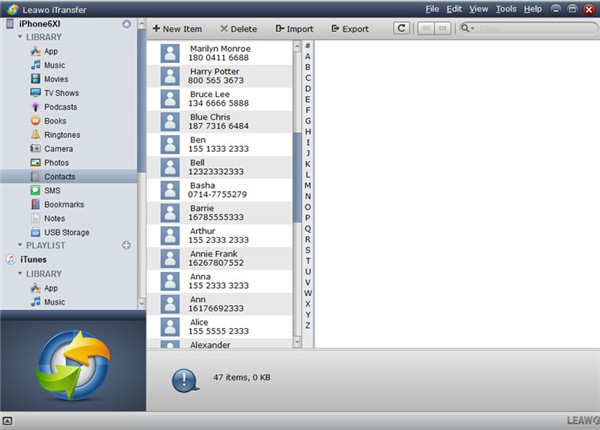Select the Marilyn Monroe contact

(220, 53)
